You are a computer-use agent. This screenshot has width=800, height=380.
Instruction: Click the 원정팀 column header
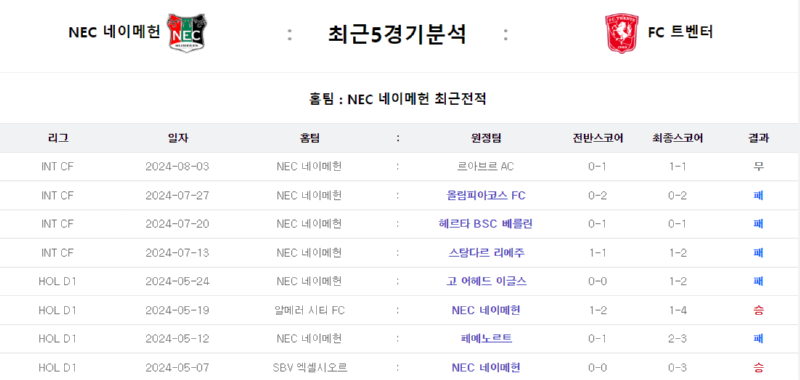[486, 138]
